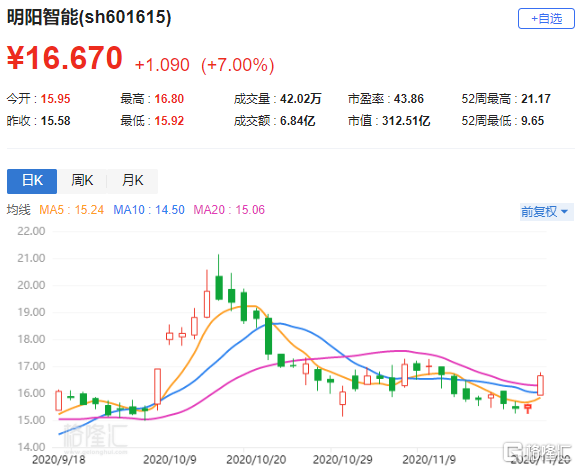Click the 52周最高 value 21.17

(x=536, y=99)
